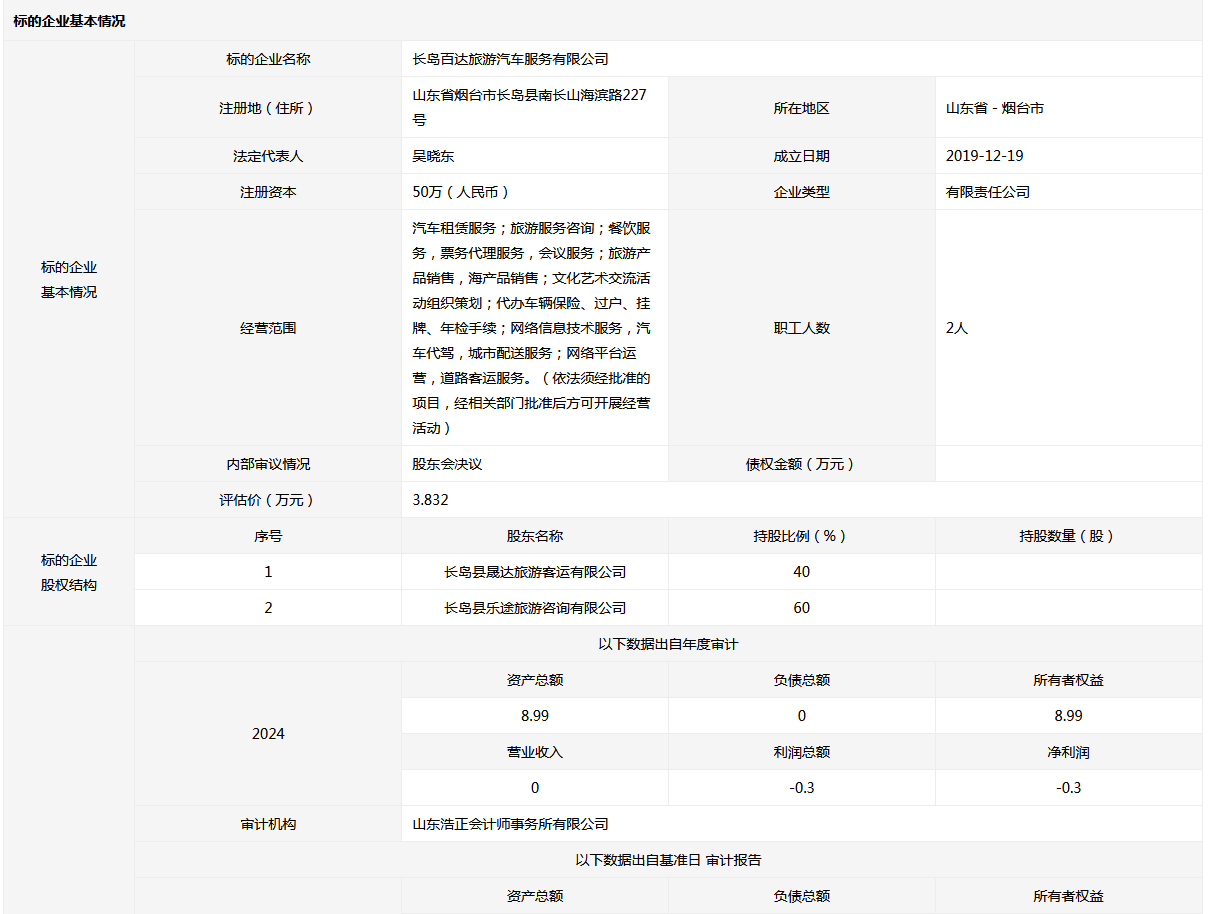Click shareholder 长岛县乐途旅游咨询有限公司
The image size is (1209, 914).
[535, 608]
